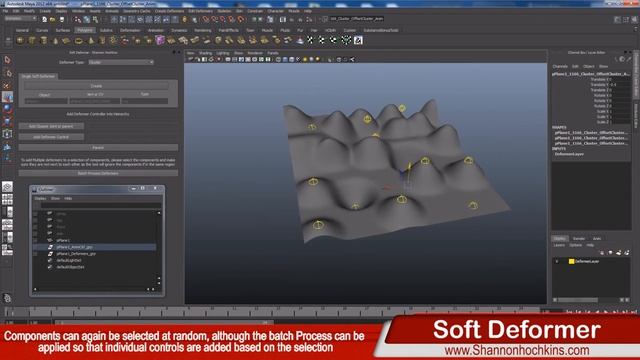This screenshot has width=640, height=360.
Task: Open the Channels menu in Channel Box
Action: (560, 66)
